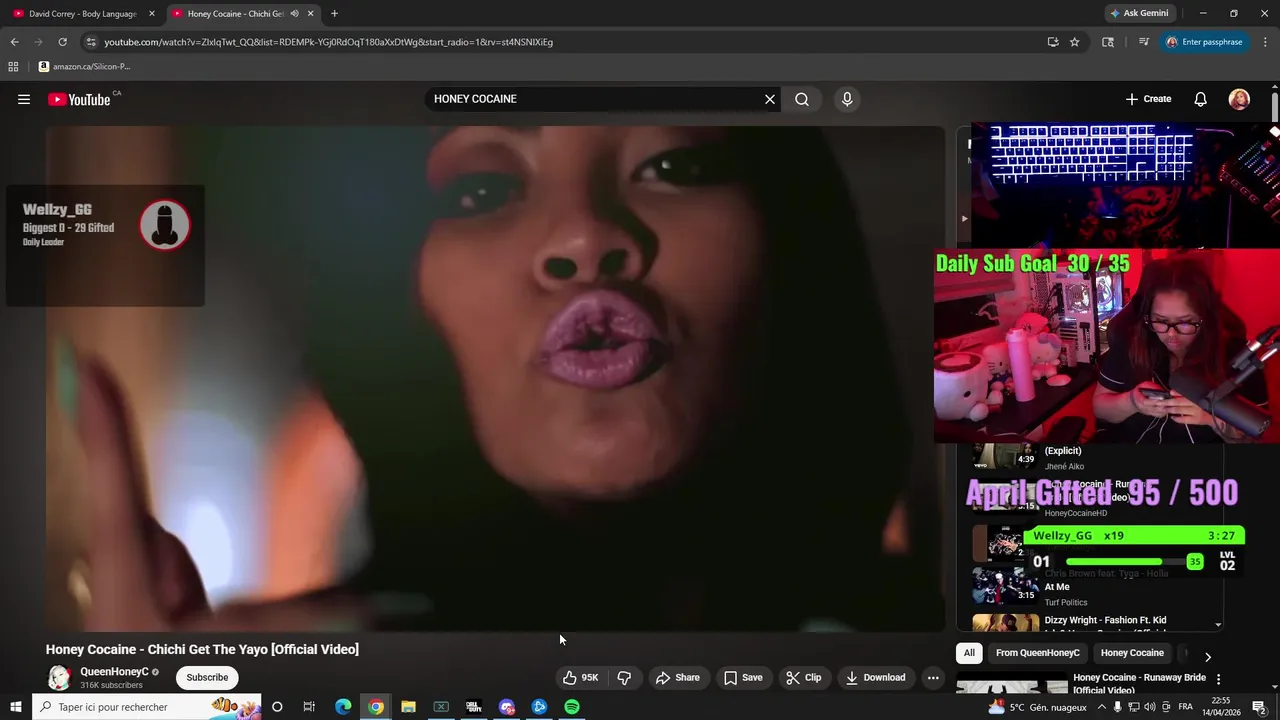This screenshot has width=1280, height=720.
Task: Open the YouTube guide hamburger menu
Action: pyautogui.click(x=24, y=99)
